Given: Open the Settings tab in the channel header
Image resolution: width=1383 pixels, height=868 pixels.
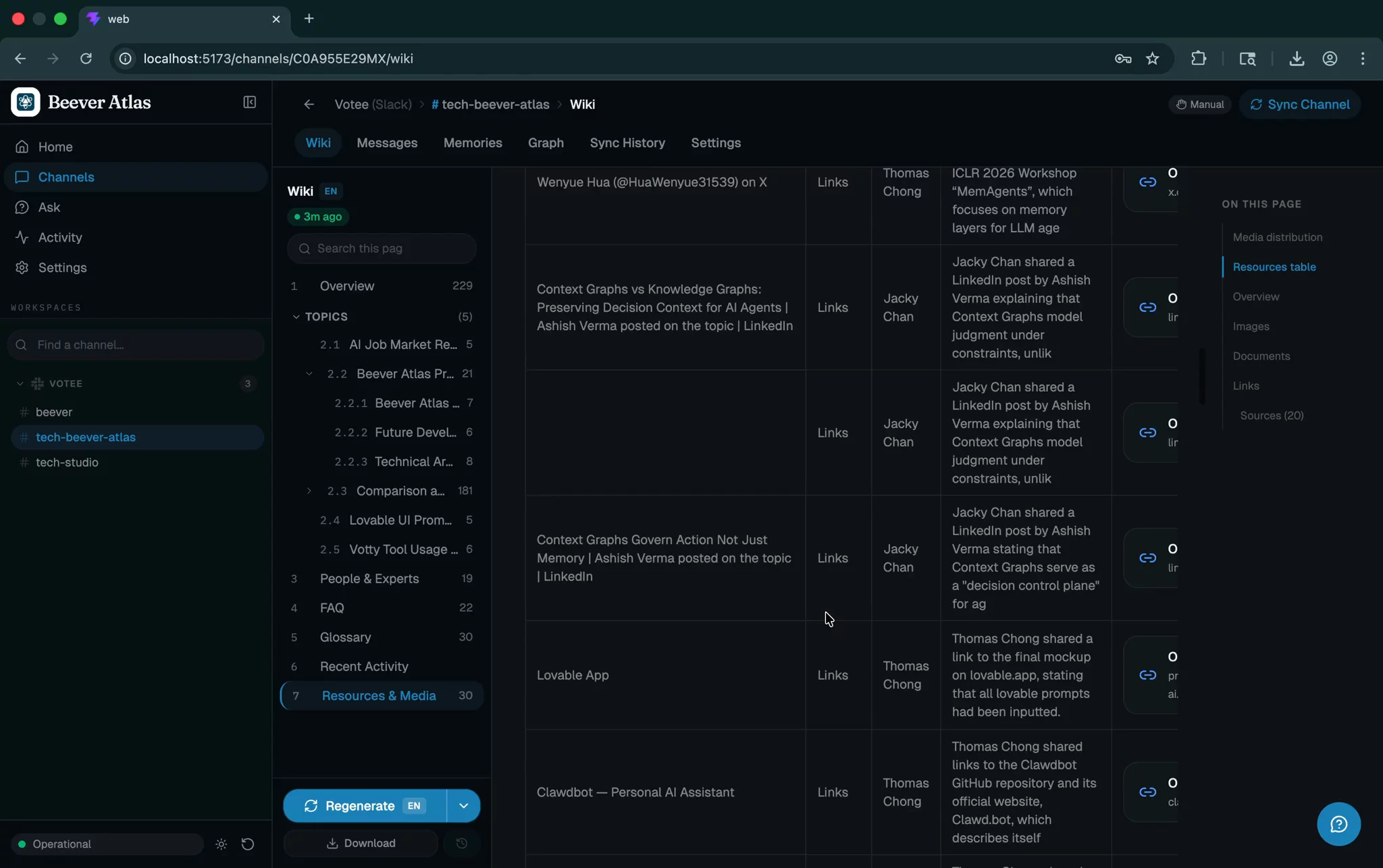Looking at the screenshot, I should (716, 143).
